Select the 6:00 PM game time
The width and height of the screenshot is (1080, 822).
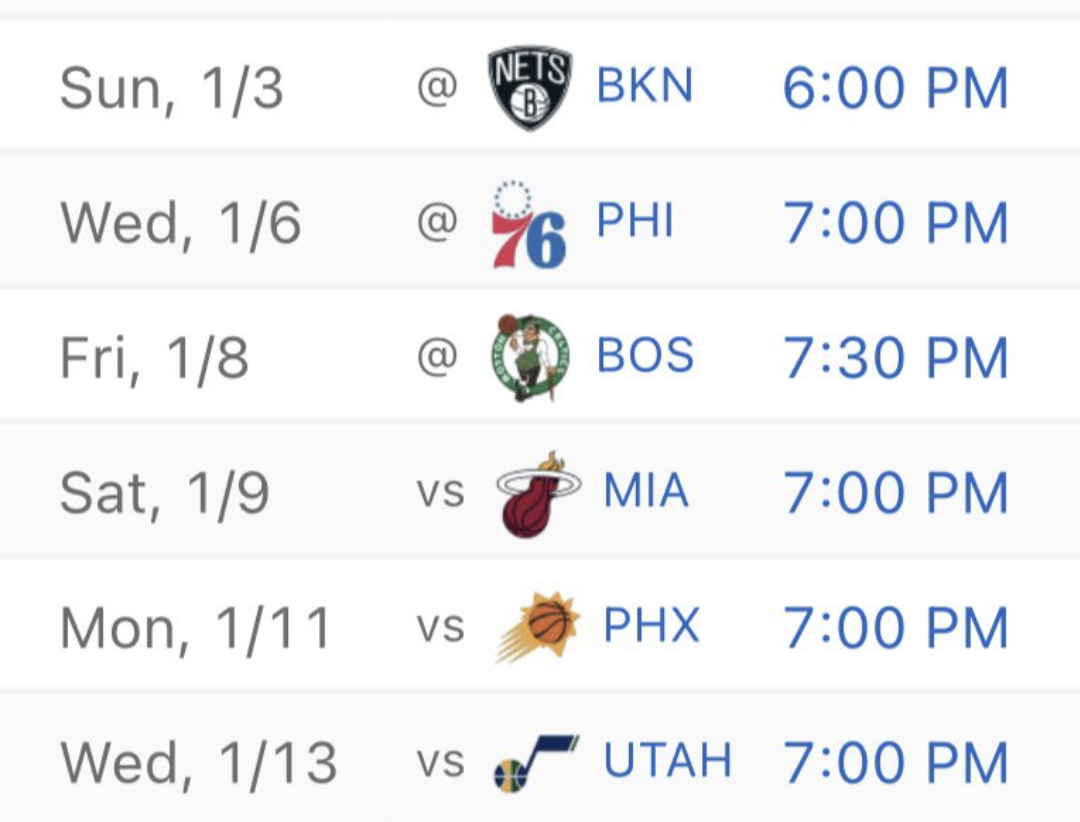pyautogui.click(x=895, y=89)
